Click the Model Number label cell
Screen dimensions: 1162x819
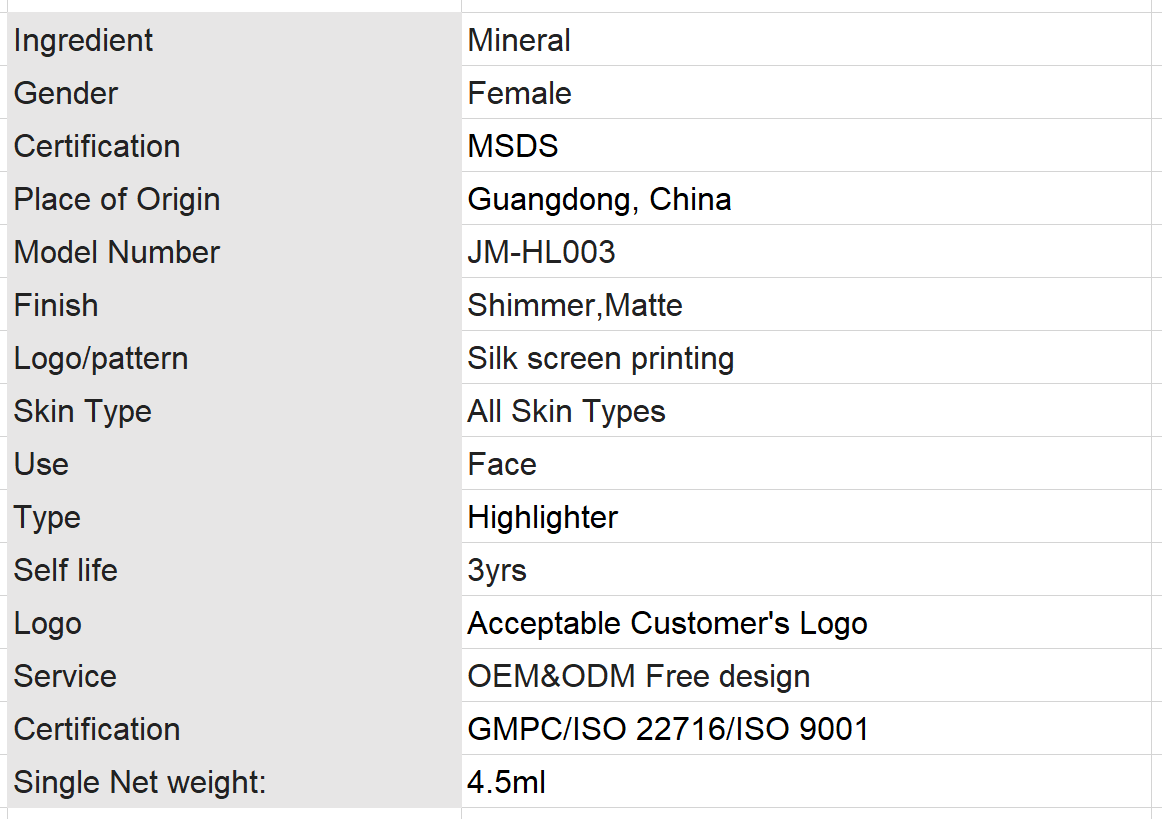coord(234,251)
